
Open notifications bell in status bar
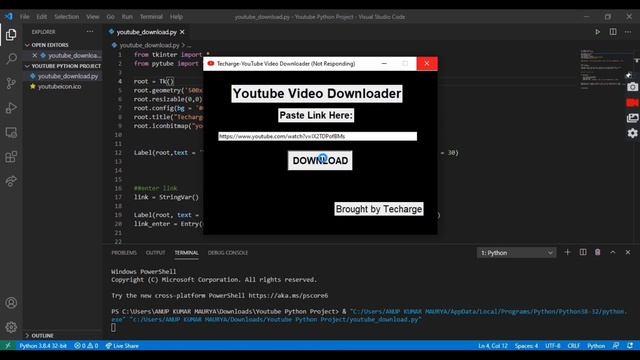(x=630, y=346)
